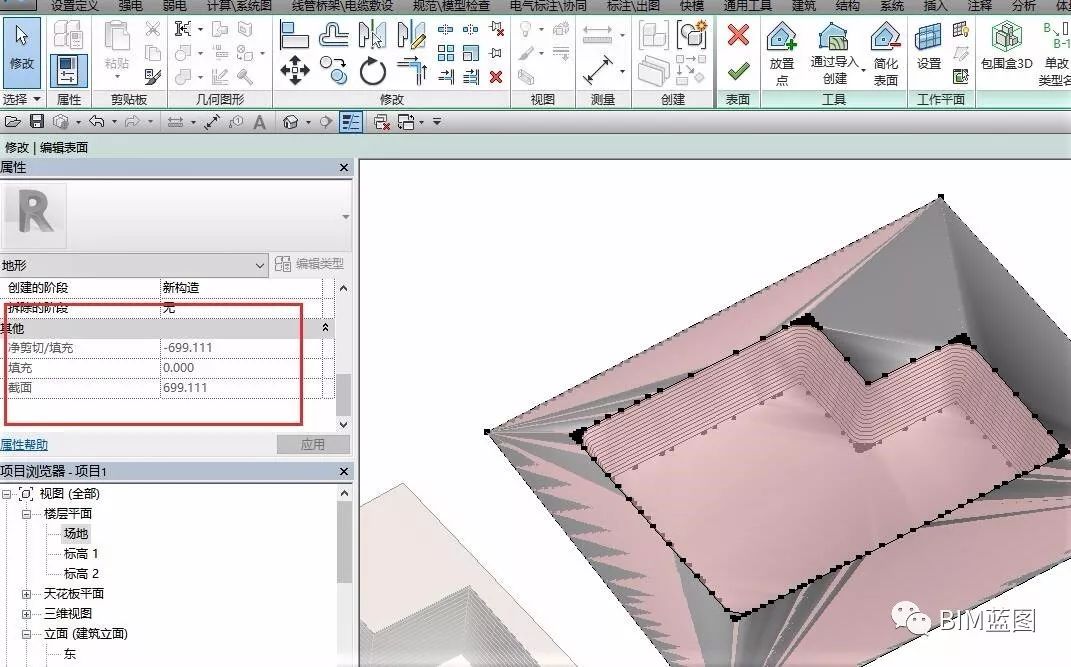This screenshot has height=667, width=1071.
Task: Collapse the 其他 properties group
Action: [326, 328]
